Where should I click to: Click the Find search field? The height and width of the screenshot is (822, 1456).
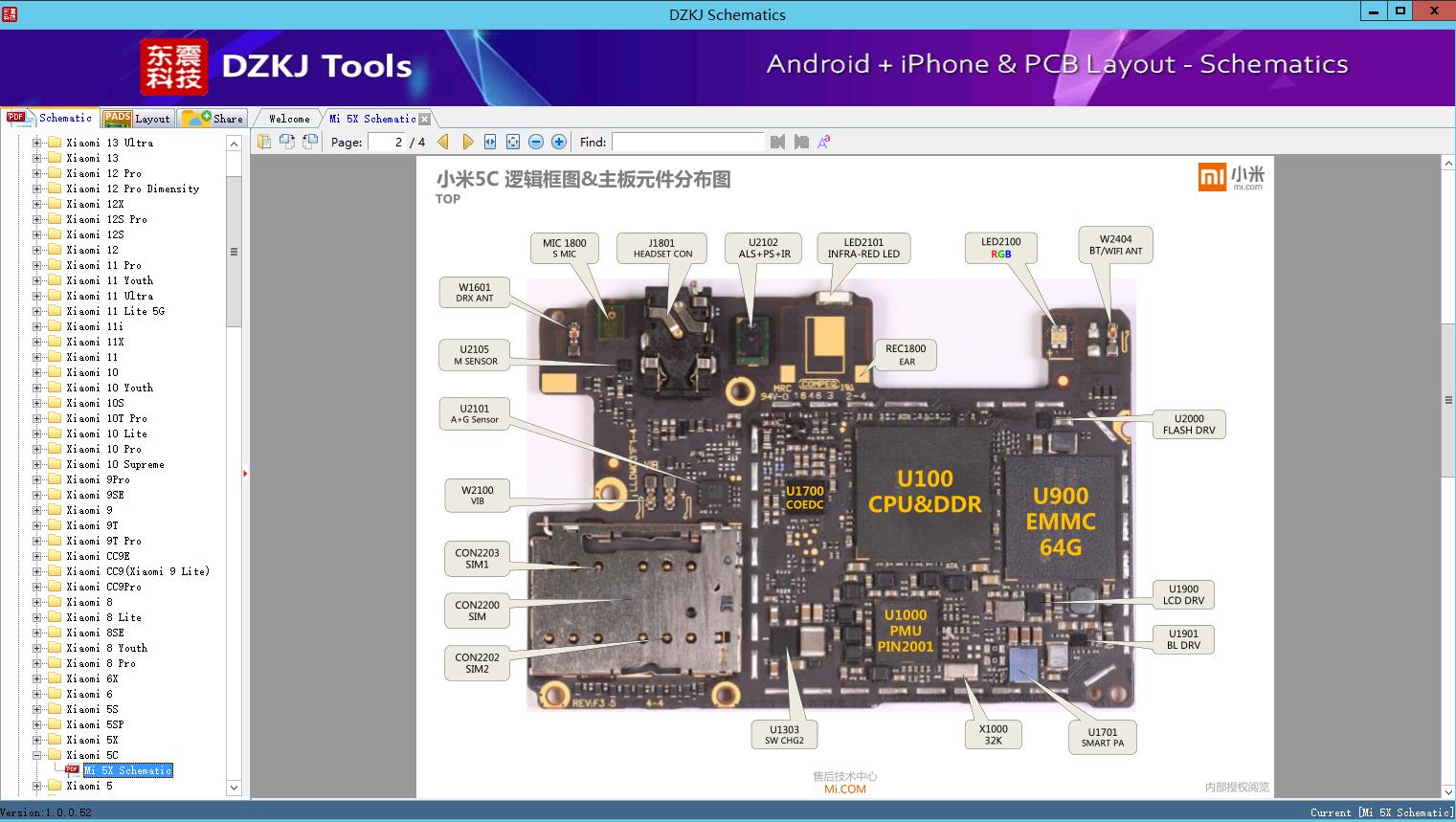tap(688, 142)
